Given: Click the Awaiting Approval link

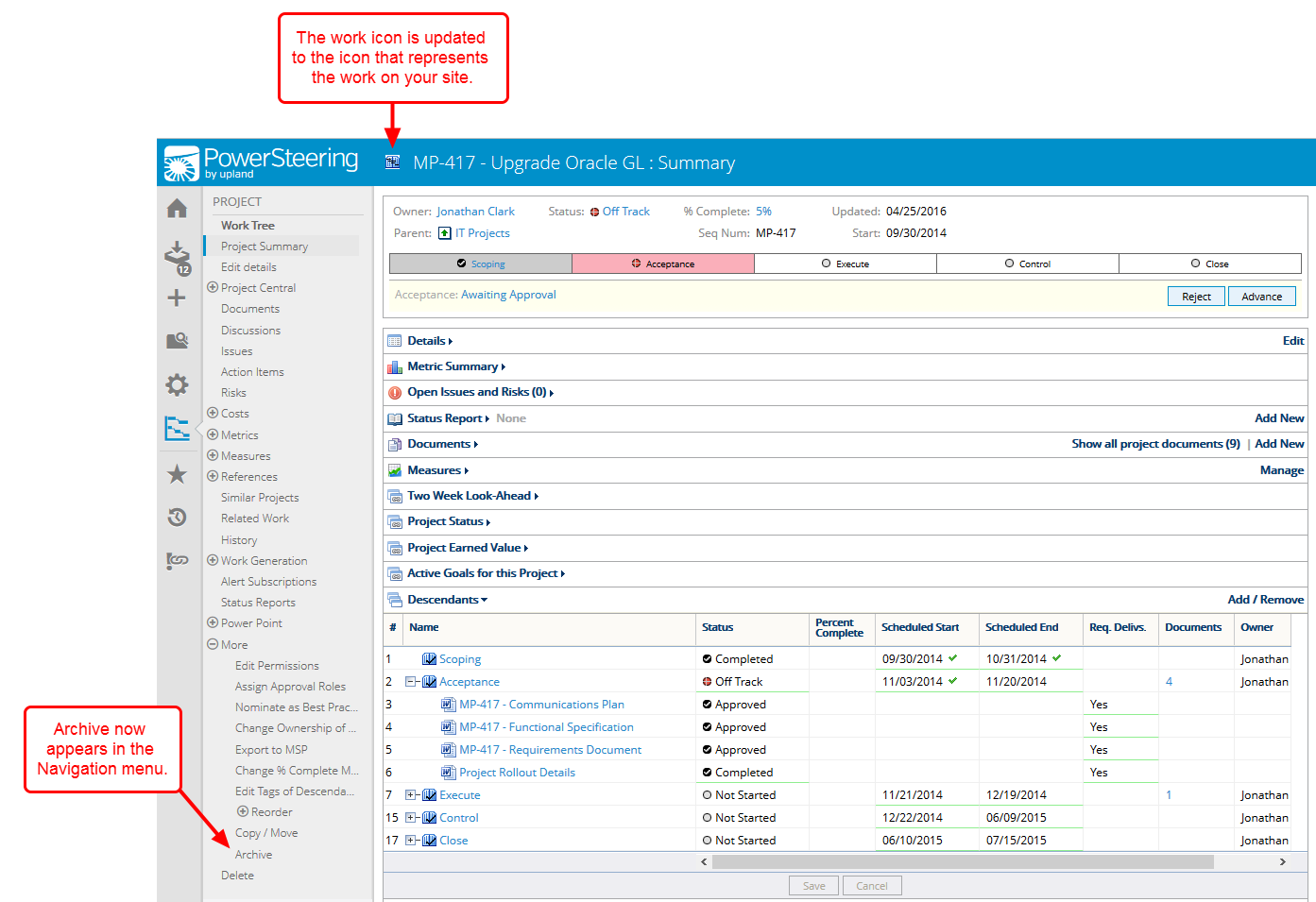Looking at the screenshot, I should pyautogui.click(x=508, y=295).
